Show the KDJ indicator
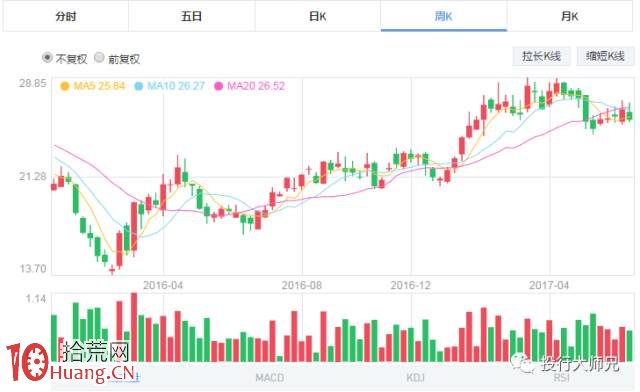The image size is (640, 392). click(415, 378)
